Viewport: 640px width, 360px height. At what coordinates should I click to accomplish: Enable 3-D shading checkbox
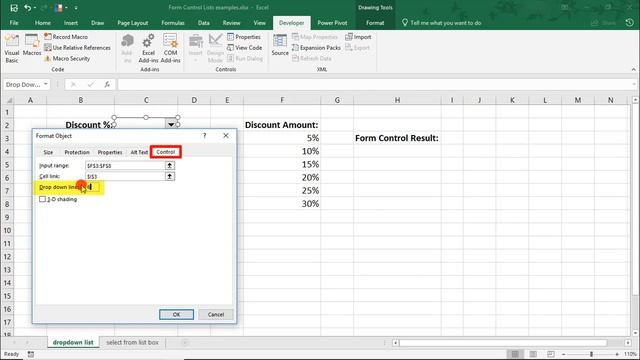tap(42, 199)
